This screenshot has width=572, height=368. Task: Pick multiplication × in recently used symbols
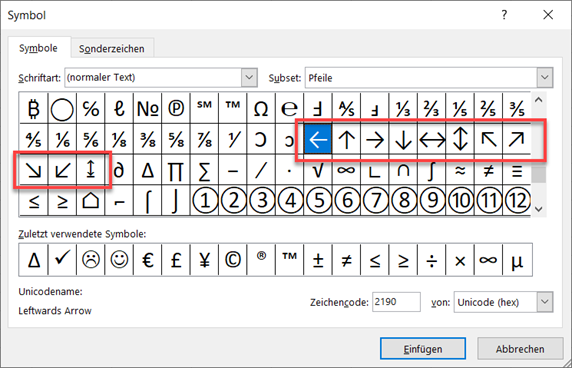460,260
